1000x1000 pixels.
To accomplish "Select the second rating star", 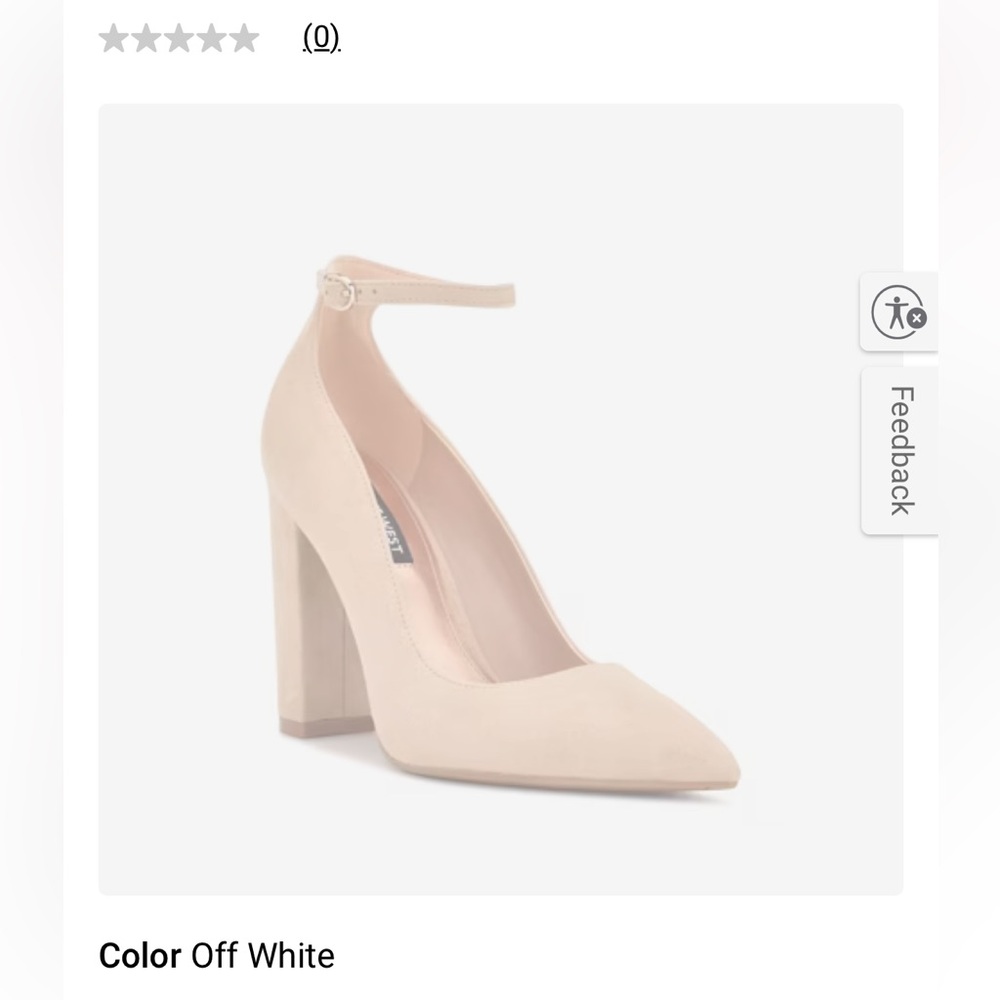I will click(x=146, y=38).
